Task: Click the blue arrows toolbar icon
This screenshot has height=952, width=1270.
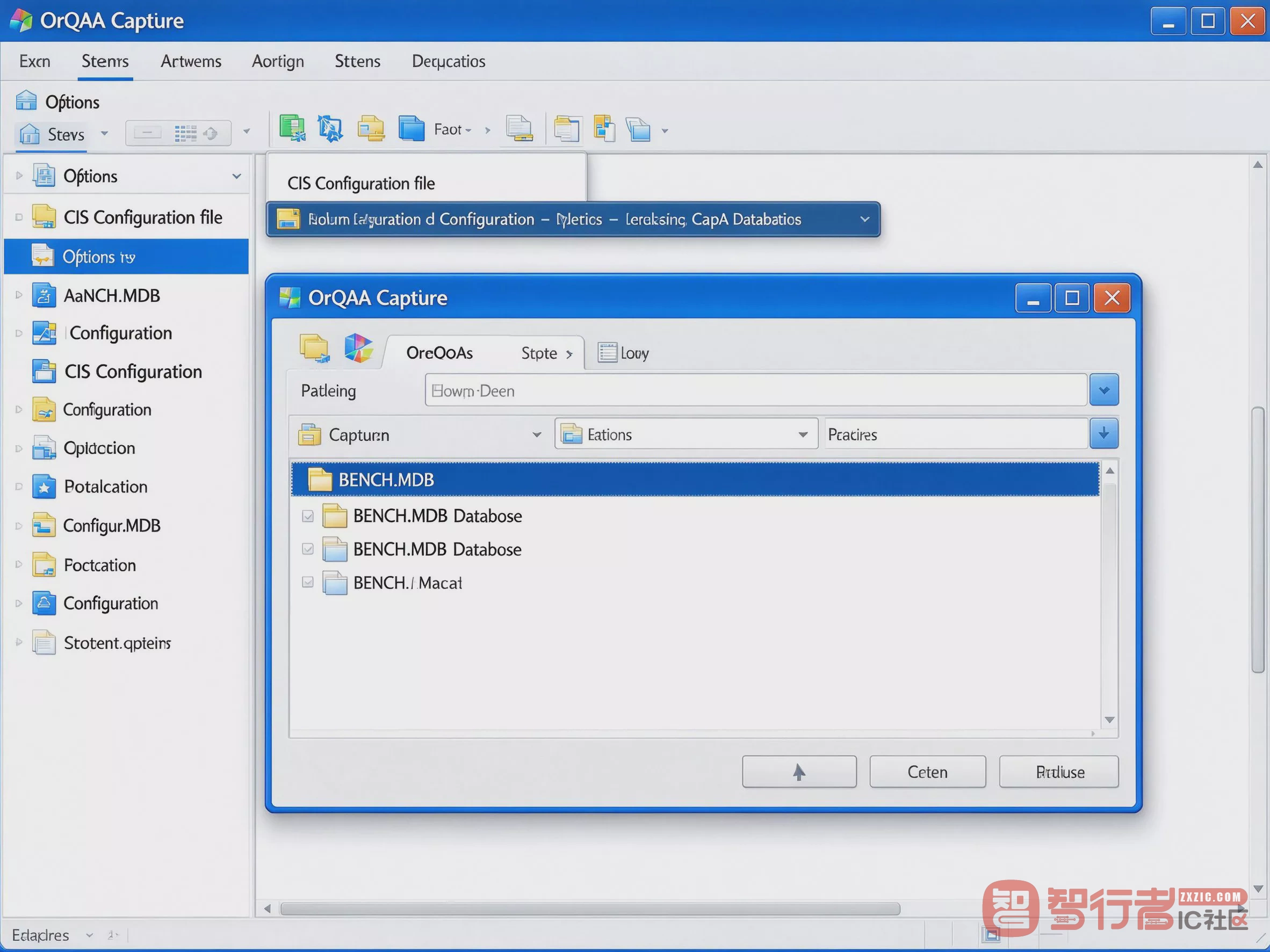Action: (330, 128)
